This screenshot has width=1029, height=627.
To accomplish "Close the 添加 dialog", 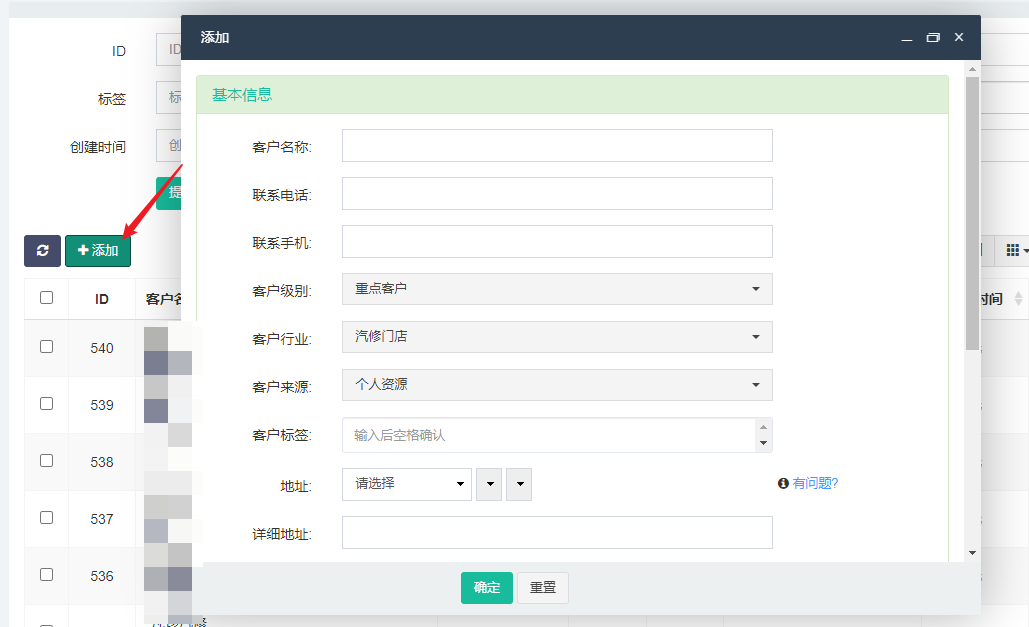I will pyautogui.click(x=959, y=38).
